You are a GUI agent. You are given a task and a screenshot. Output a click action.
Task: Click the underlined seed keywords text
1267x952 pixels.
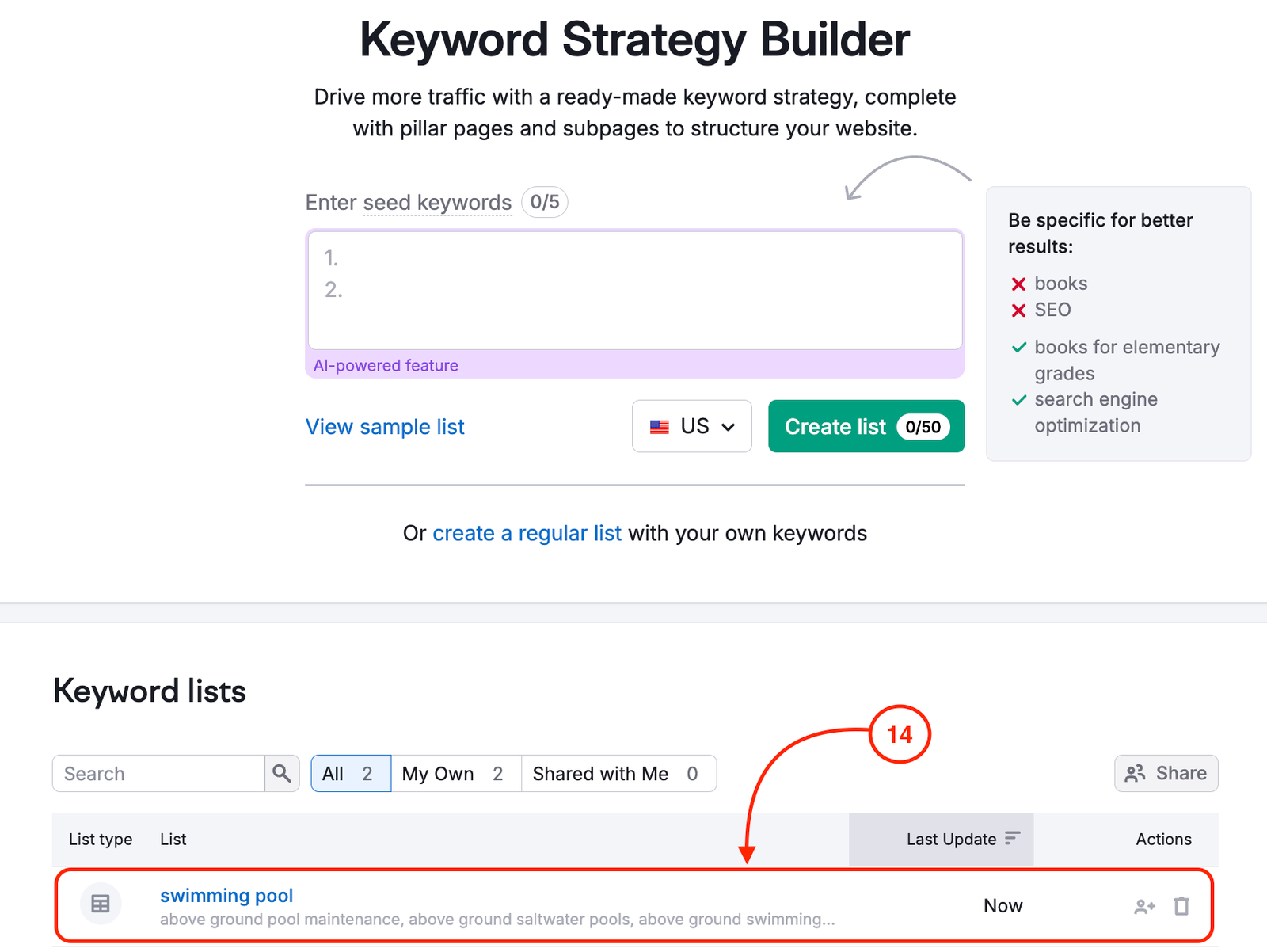[x=437, y=202]
